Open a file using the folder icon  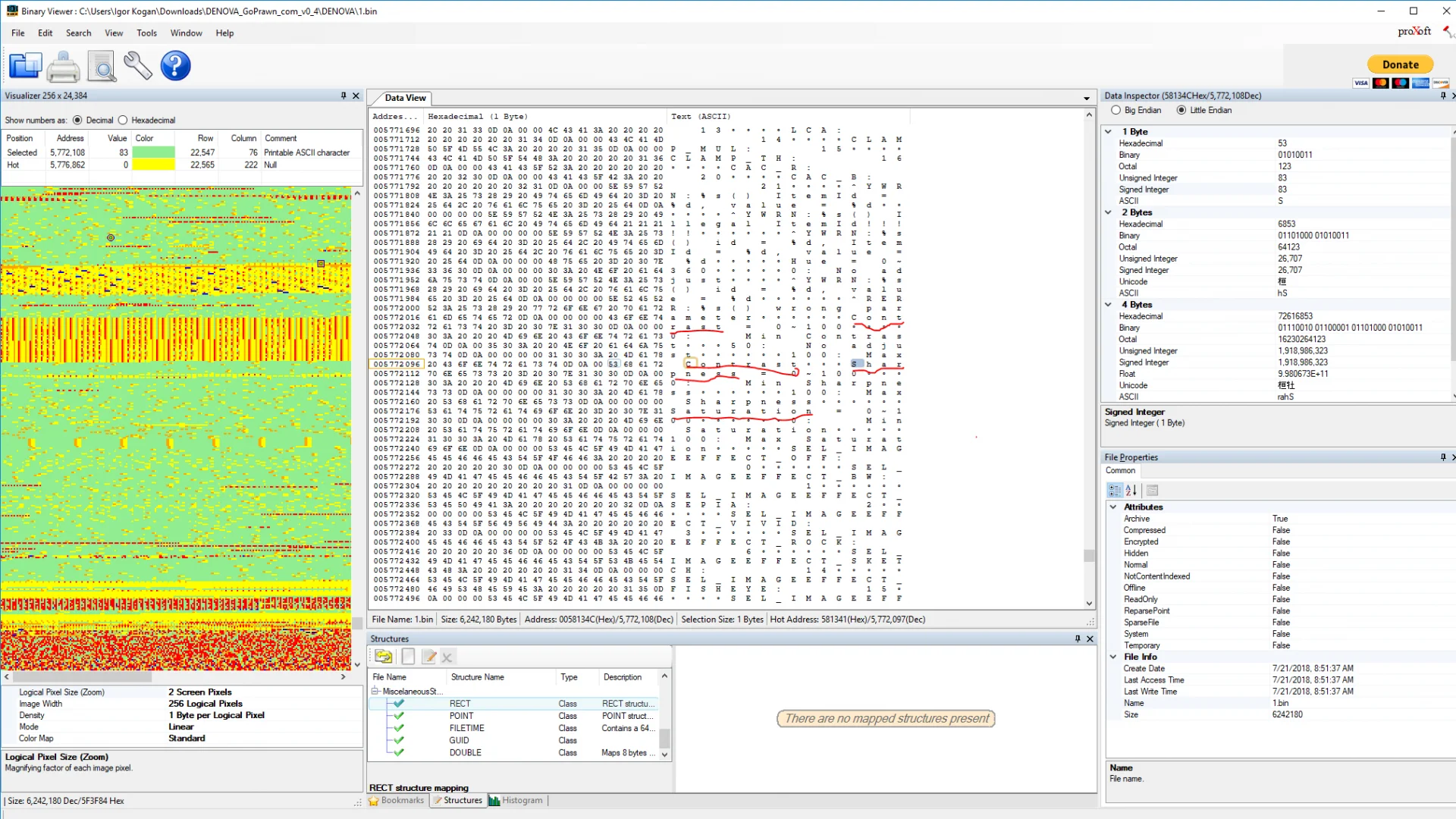25,66
